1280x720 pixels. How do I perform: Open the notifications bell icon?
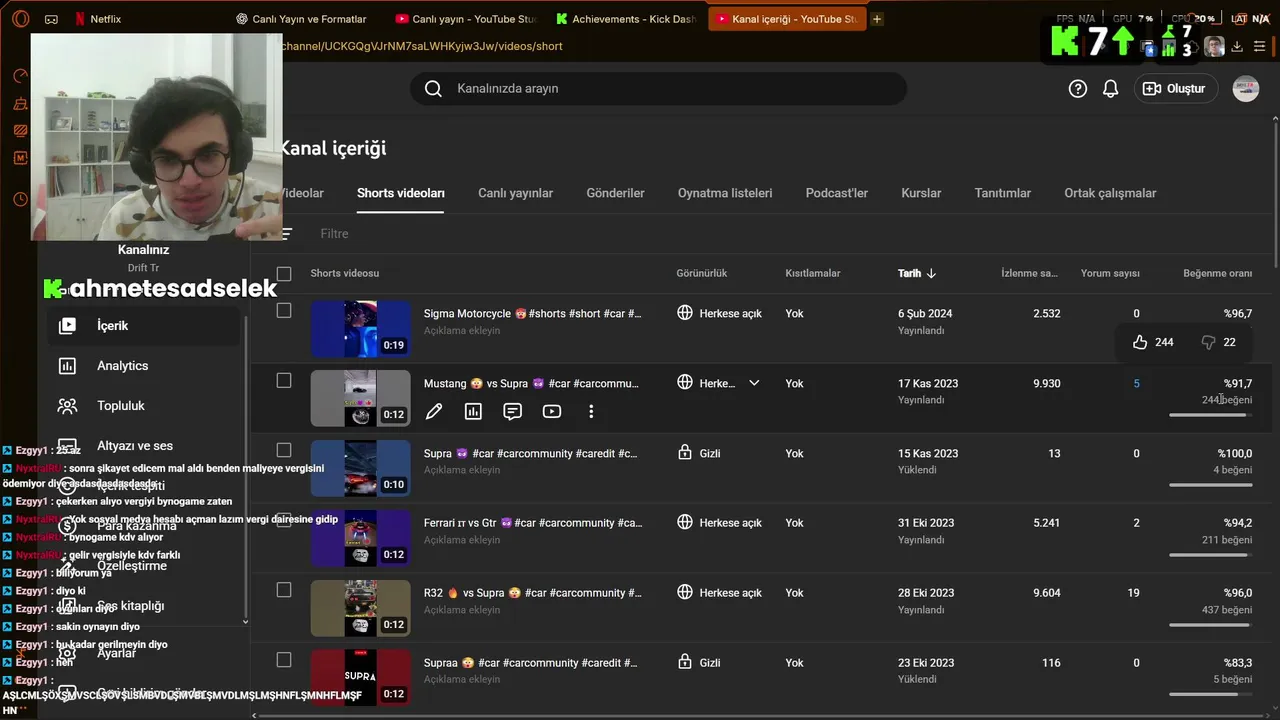pos(1110,89)
